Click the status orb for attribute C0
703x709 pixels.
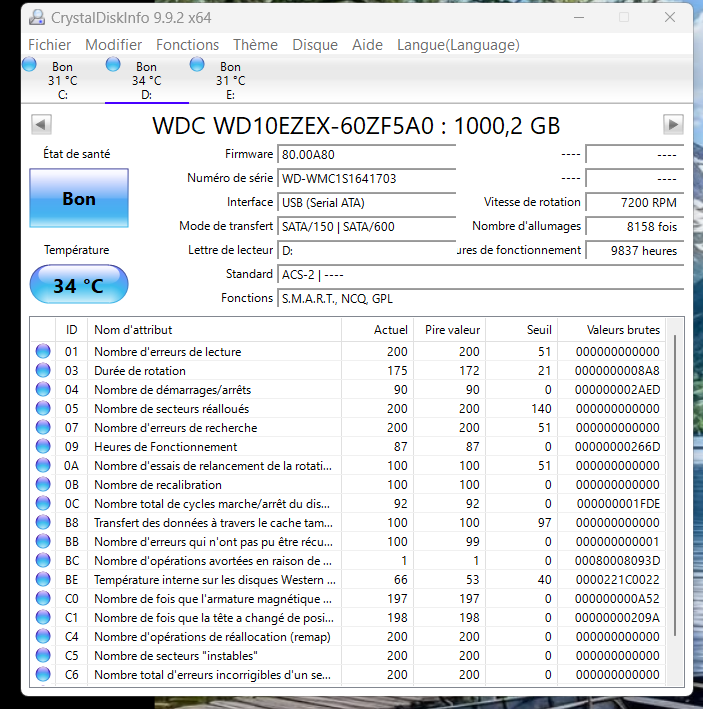[x=43, y=598]
